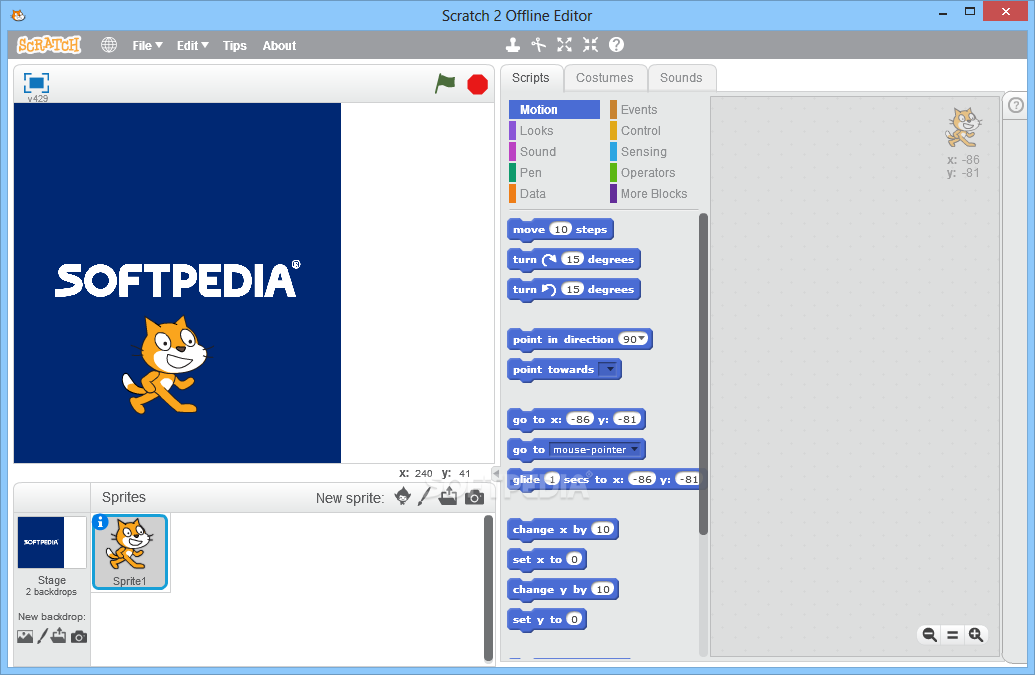Click the Scratch logo
The height and width of the screenshot is (675, 1035).
tap(49, 45)
